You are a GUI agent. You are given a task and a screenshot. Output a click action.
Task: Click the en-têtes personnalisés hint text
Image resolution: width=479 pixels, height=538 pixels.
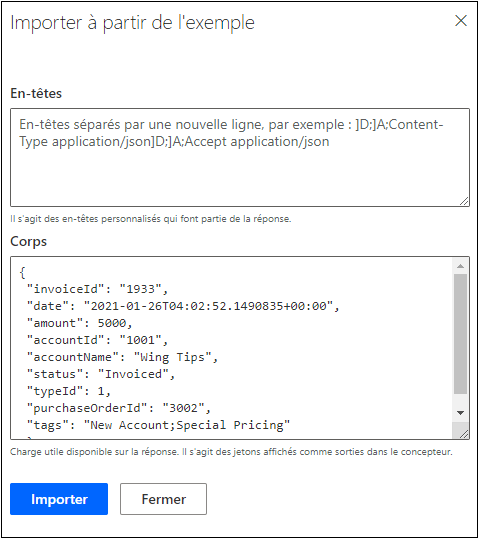tap(151, 219)
